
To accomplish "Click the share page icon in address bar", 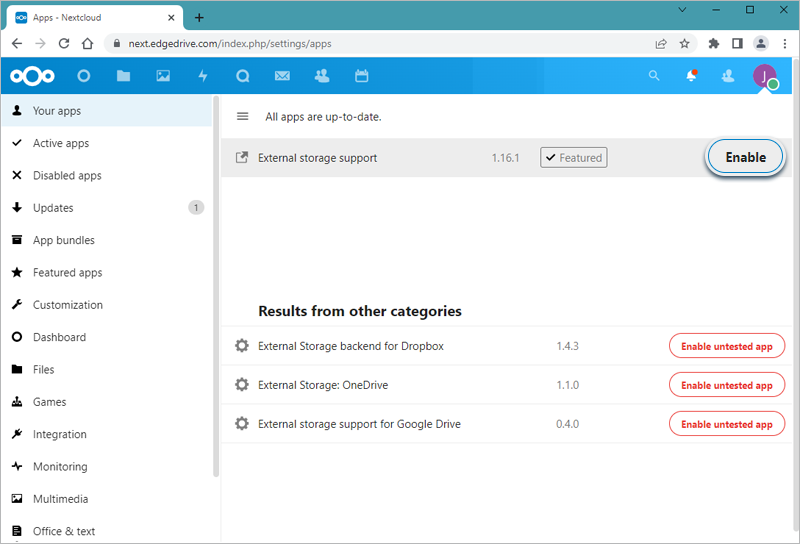I will tap(661, 43).
